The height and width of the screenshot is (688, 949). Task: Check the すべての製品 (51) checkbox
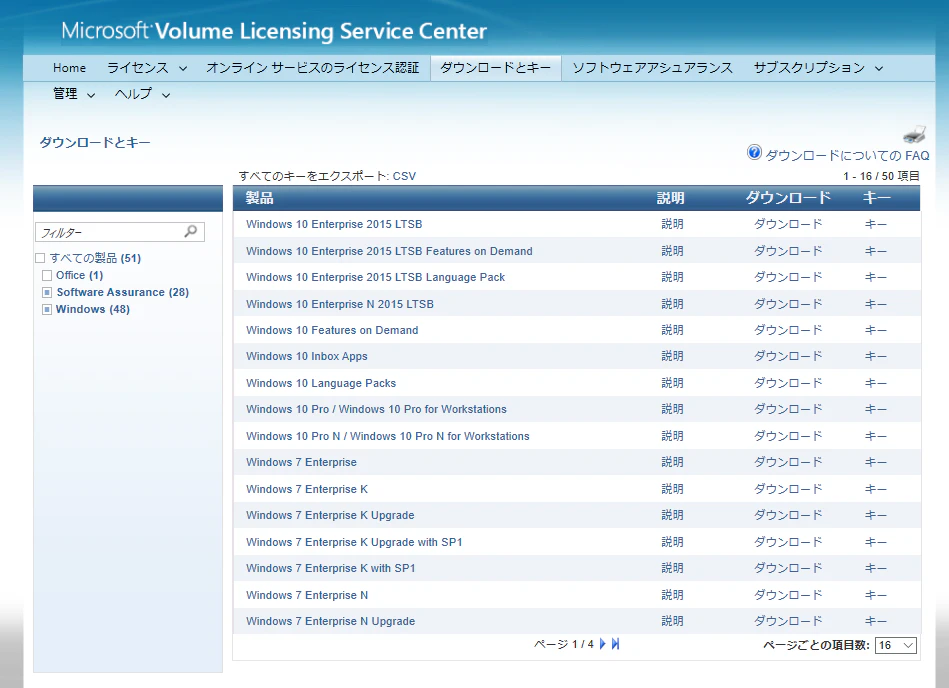(x=40, y=258)
